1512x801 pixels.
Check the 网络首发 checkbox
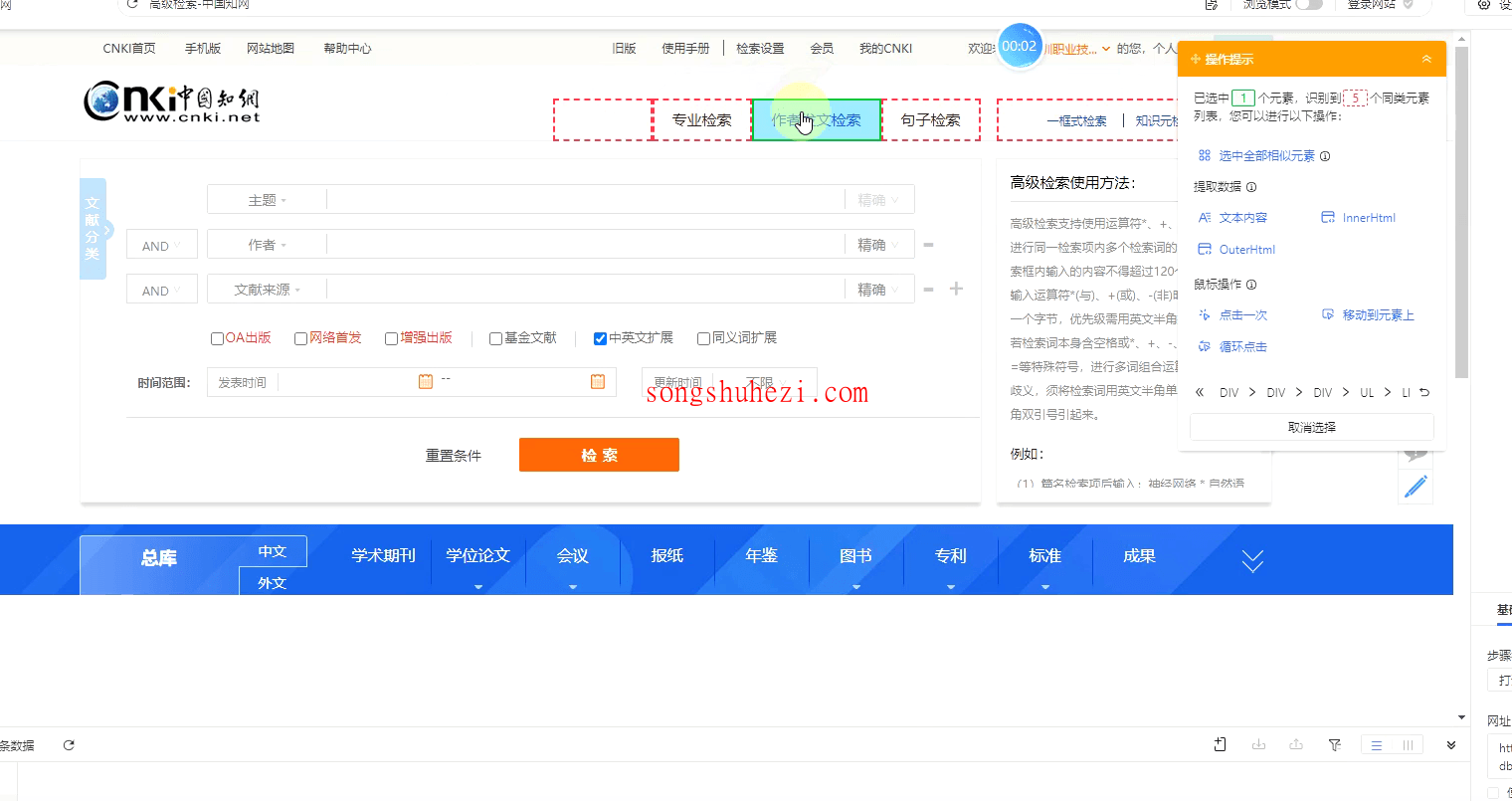click(x=300, y=339)
